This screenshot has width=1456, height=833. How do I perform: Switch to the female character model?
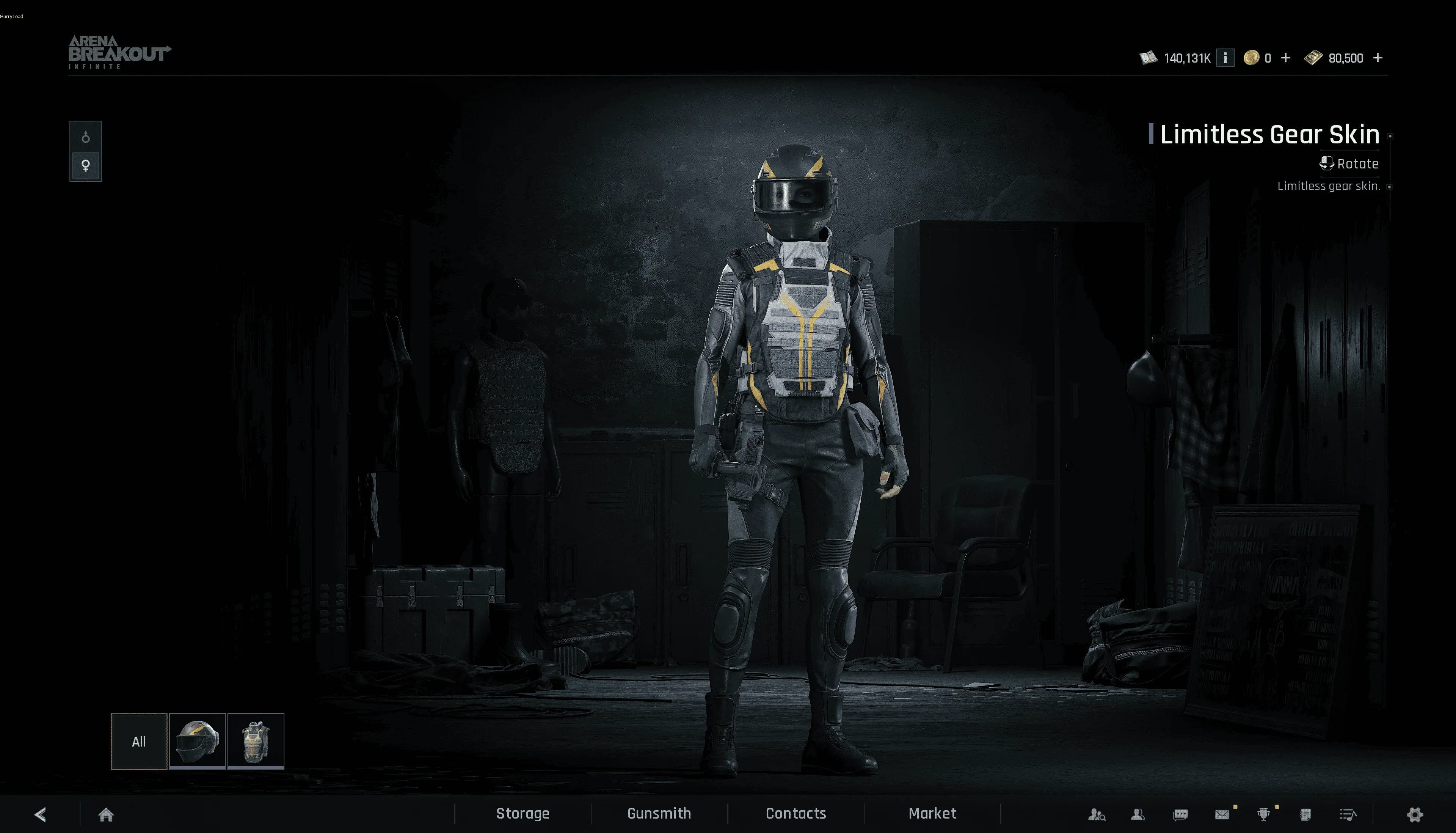(x=86, y=166)
